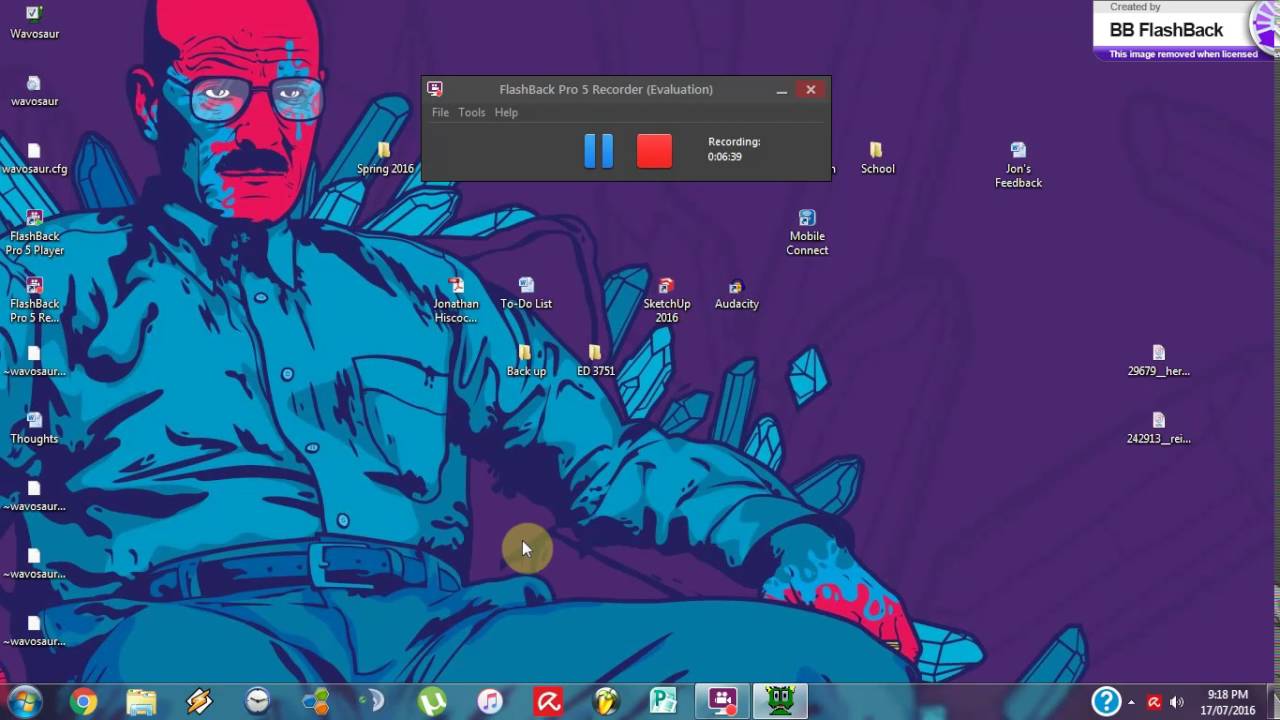1280x720 pixels.
Task: Pause the FlashBack recording
Action: coord(598,151)
